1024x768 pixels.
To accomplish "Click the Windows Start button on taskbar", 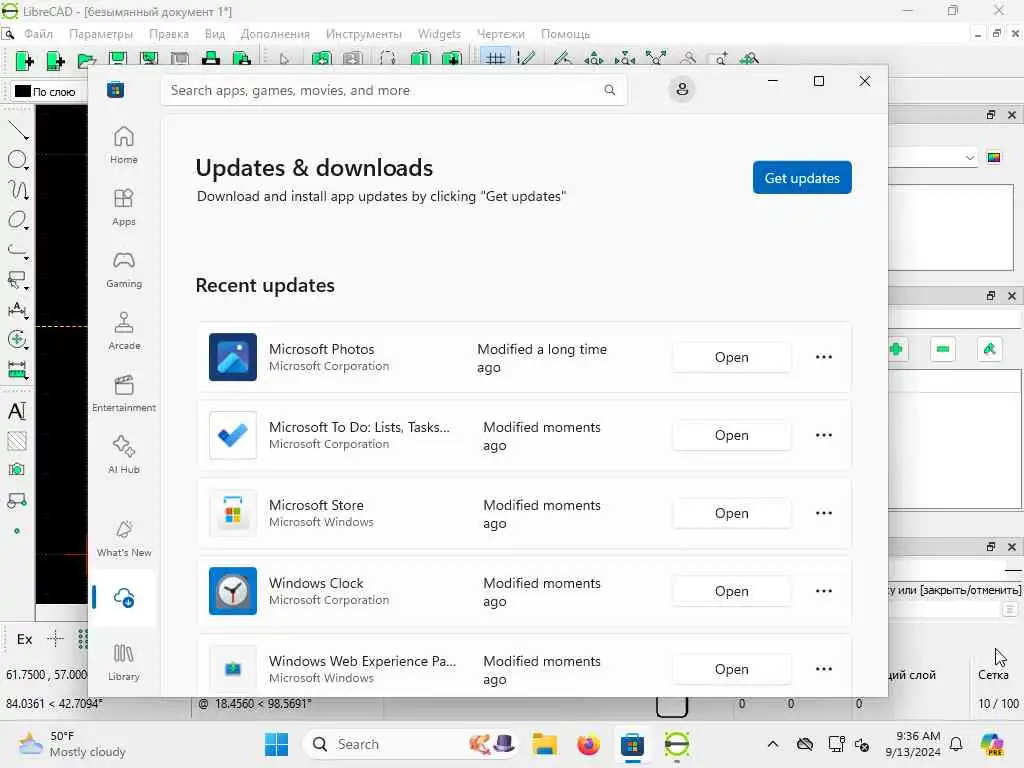I will tap(276, 744).
